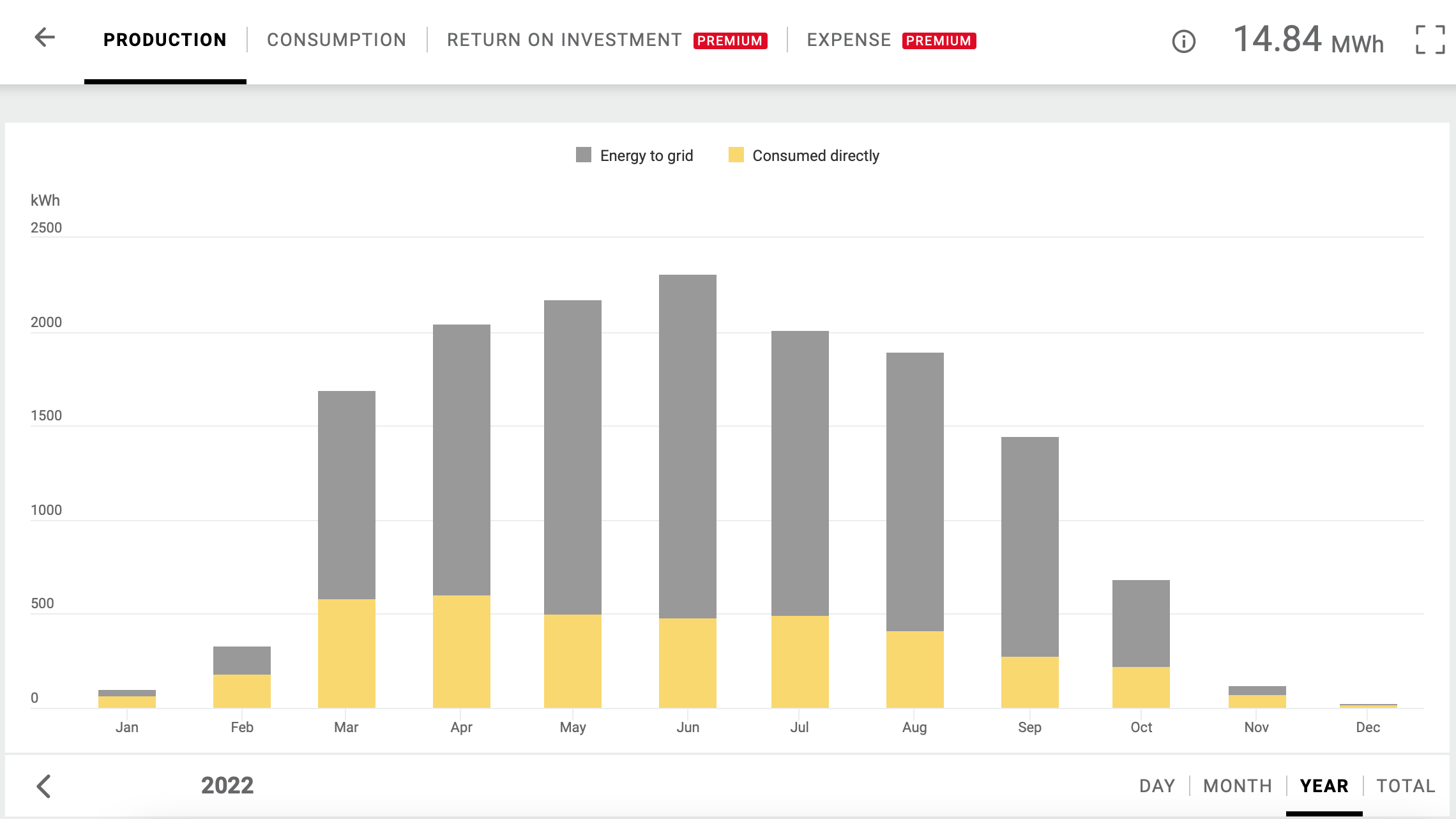Click the April yellow bar segment

[462, 652]
